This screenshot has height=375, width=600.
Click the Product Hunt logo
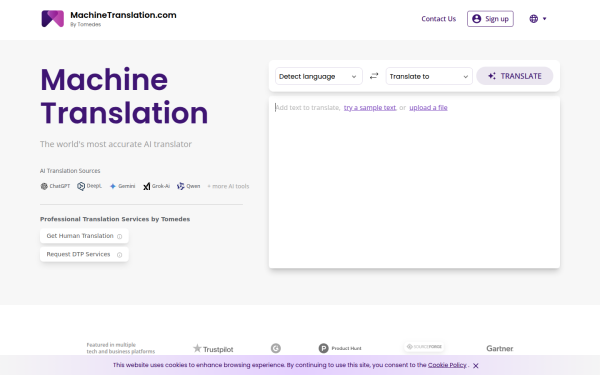coord(340,348)
